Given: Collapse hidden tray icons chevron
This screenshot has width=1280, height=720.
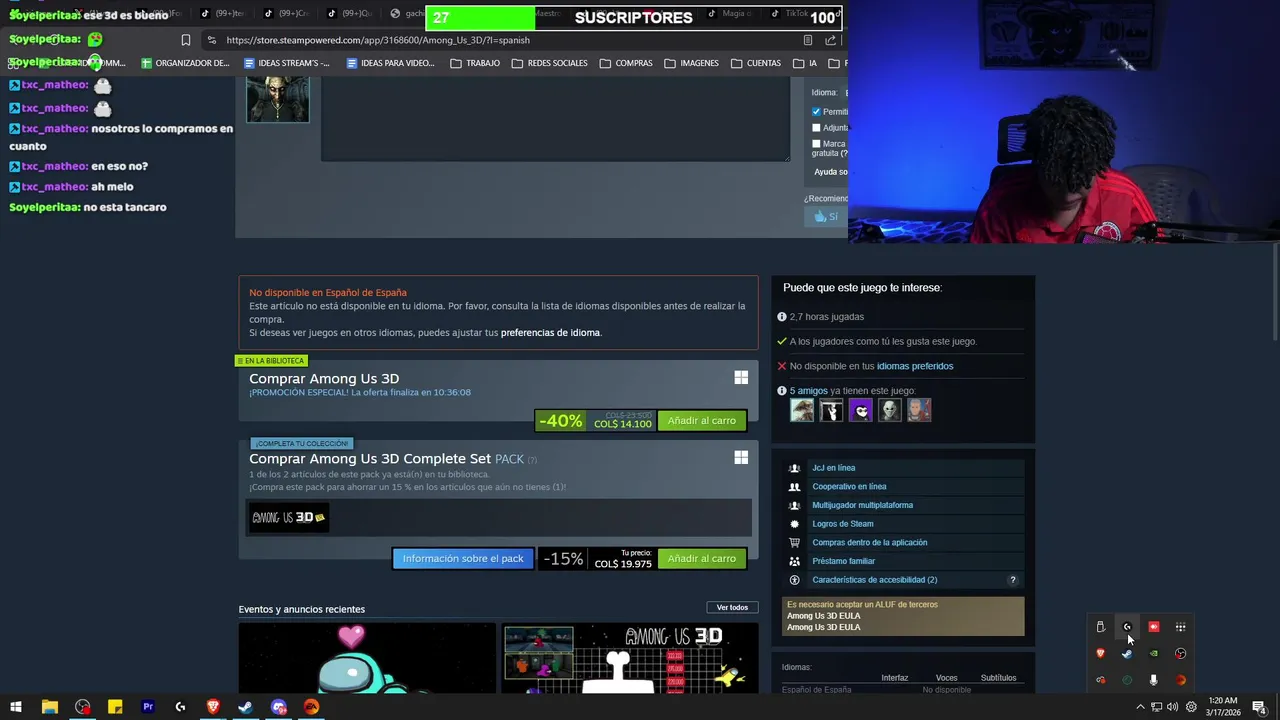Looking at the screenshot, I should click(1140, 707).
